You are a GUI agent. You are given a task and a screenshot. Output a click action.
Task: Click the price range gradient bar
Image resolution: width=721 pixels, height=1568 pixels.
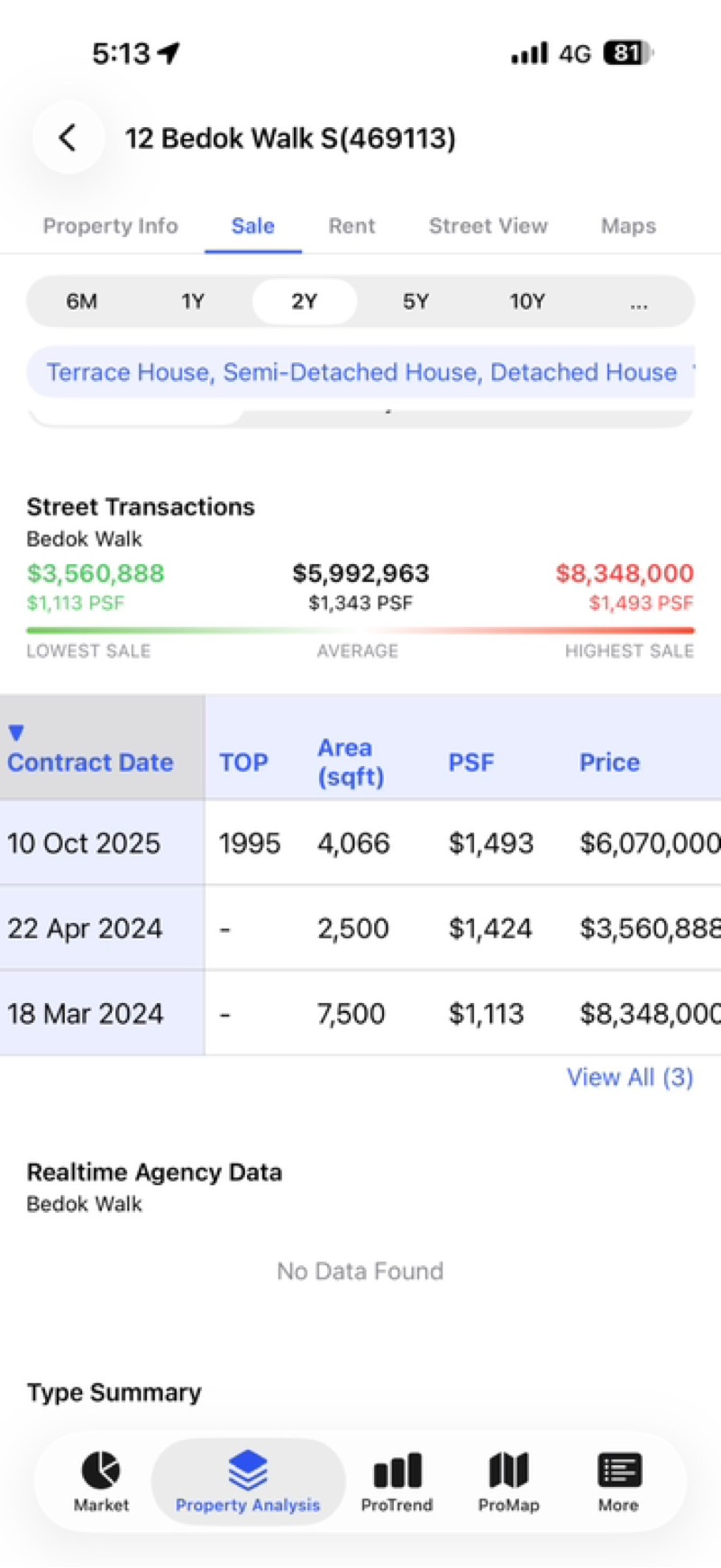[x=360, y=631]
